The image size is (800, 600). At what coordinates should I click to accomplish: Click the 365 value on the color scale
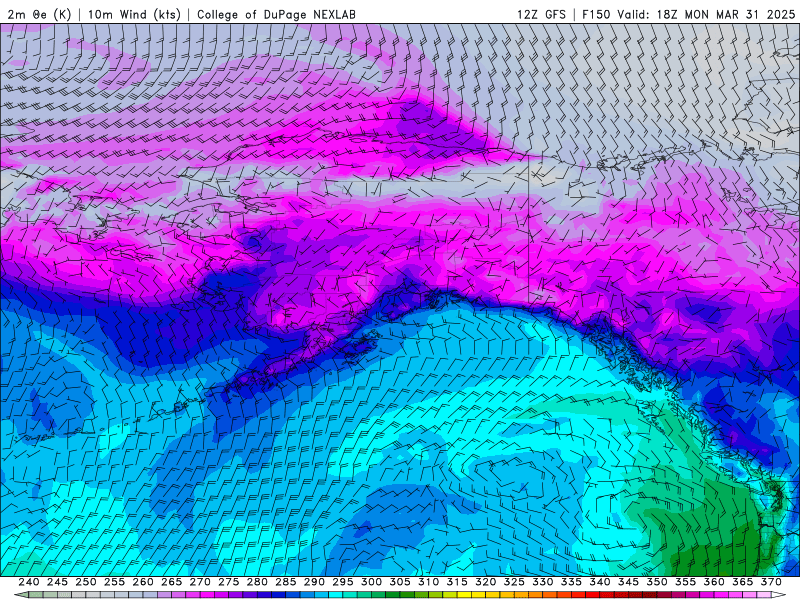(x=743, y=582)
